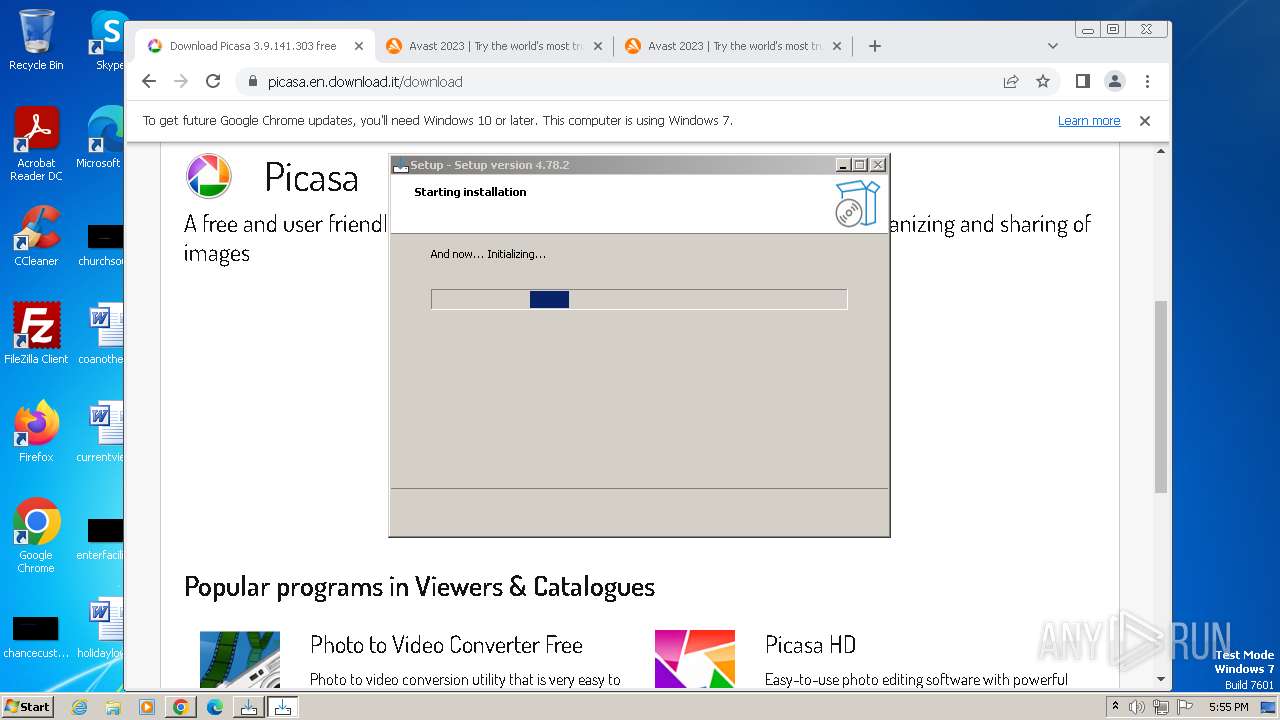The image size is (1280, 720).
Task: Close the first Avast 2023 tab
Action: point(598,46)
